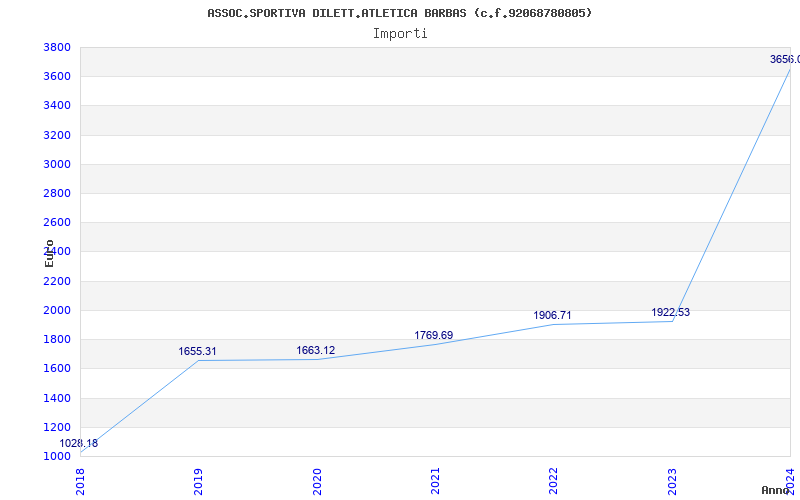
Task: Click the 1769.69 data label
Action: (x=434, y=336)
